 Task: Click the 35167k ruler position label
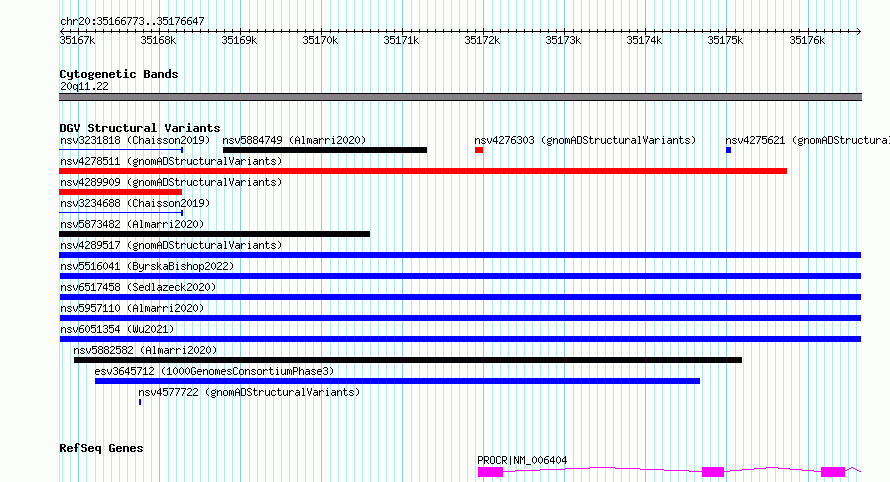(77, 40)
